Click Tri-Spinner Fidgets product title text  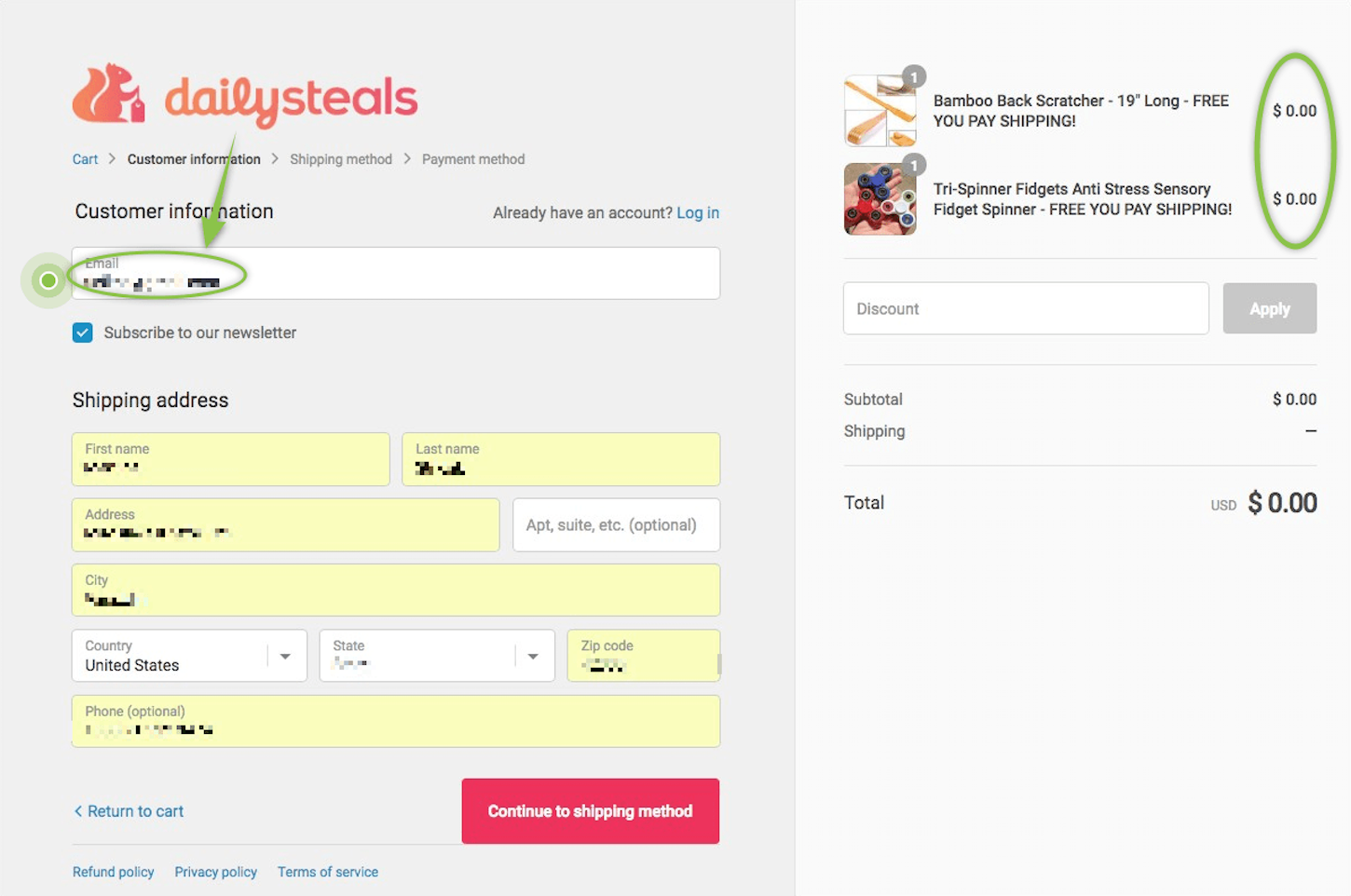[x=1083, y=199]
